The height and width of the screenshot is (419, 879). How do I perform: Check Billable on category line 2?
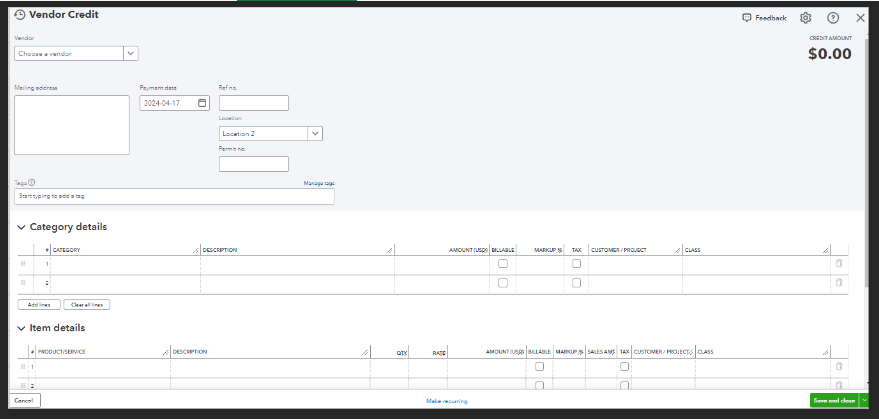point(503,283)
